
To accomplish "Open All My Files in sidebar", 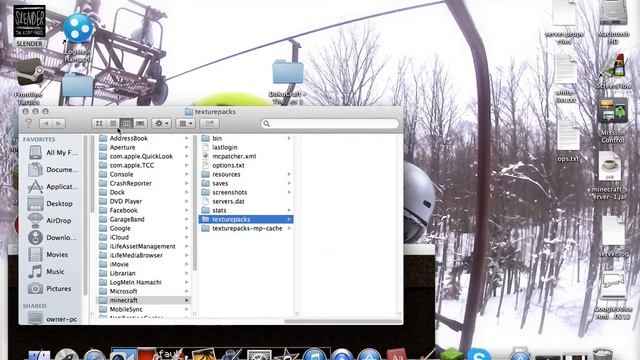I will (53, 153).
